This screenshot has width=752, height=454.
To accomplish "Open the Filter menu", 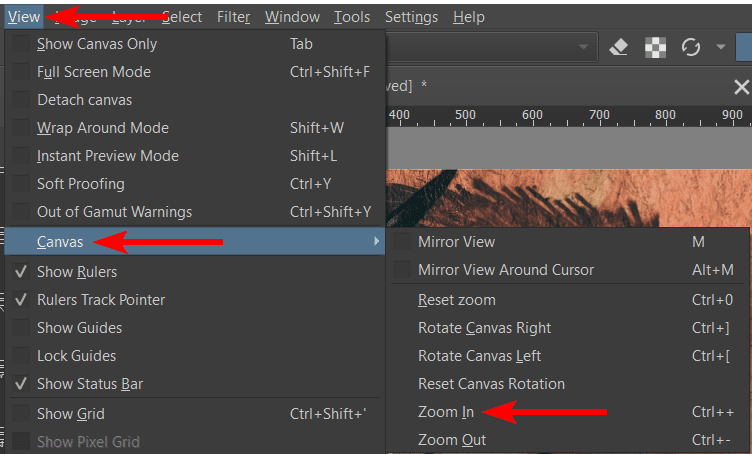I will (x=233, y=17).
